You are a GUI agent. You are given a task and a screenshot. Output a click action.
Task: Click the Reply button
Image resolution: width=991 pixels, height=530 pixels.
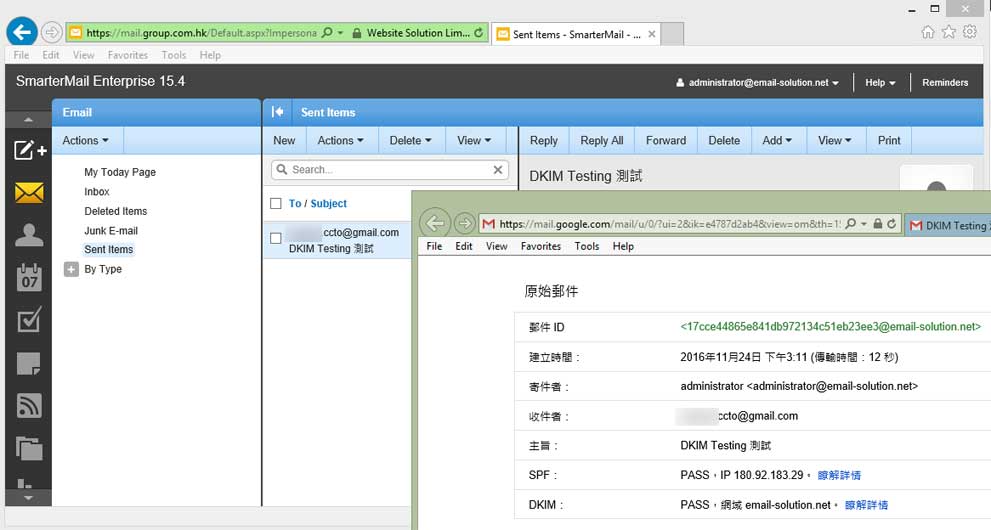pos(544,140)
